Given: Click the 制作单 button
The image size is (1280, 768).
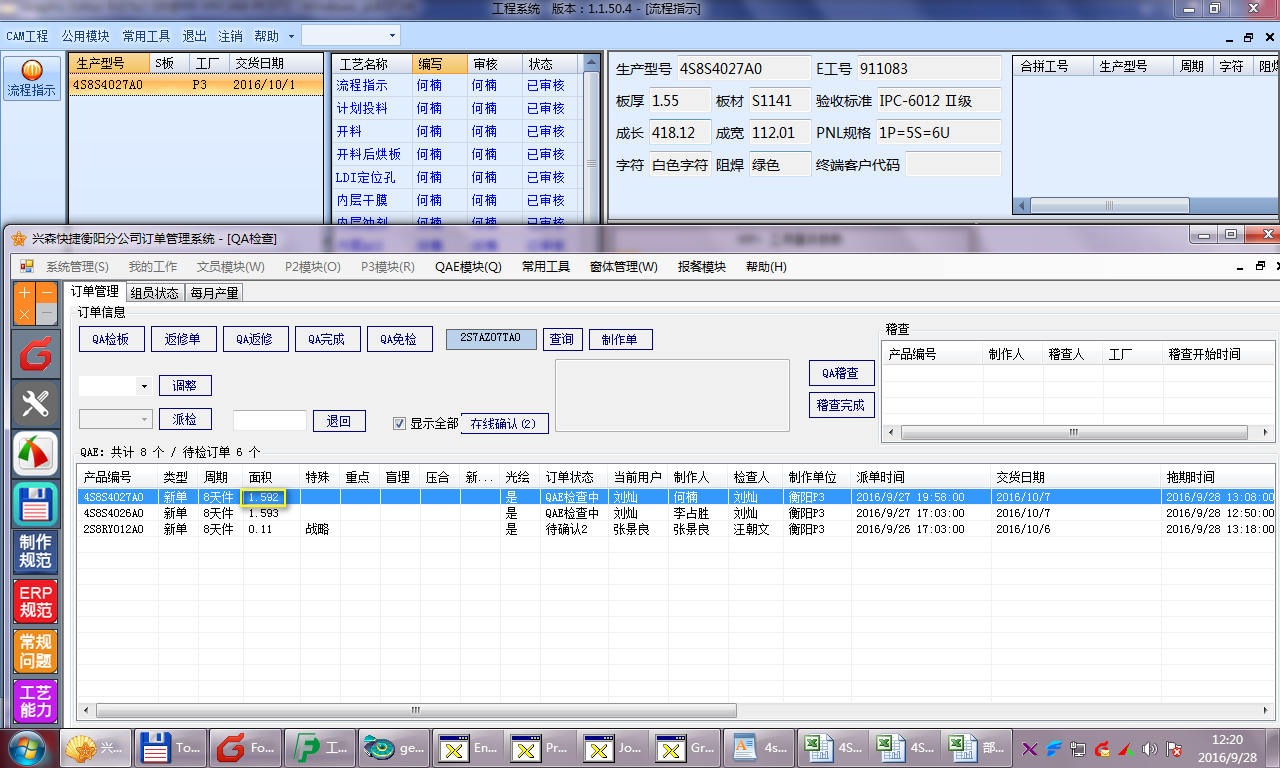Looking at the screenshot, I should tap(621, 339).
